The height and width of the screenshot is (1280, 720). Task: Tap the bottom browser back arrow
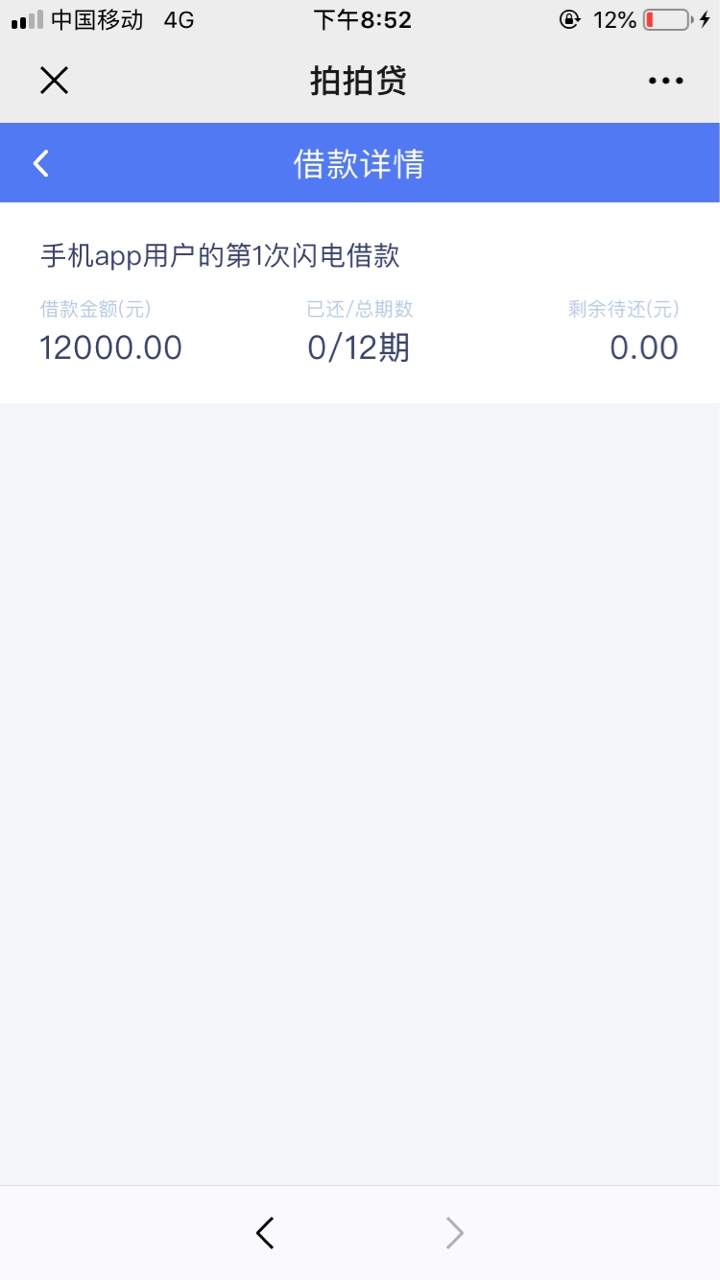click(265, 1233)
